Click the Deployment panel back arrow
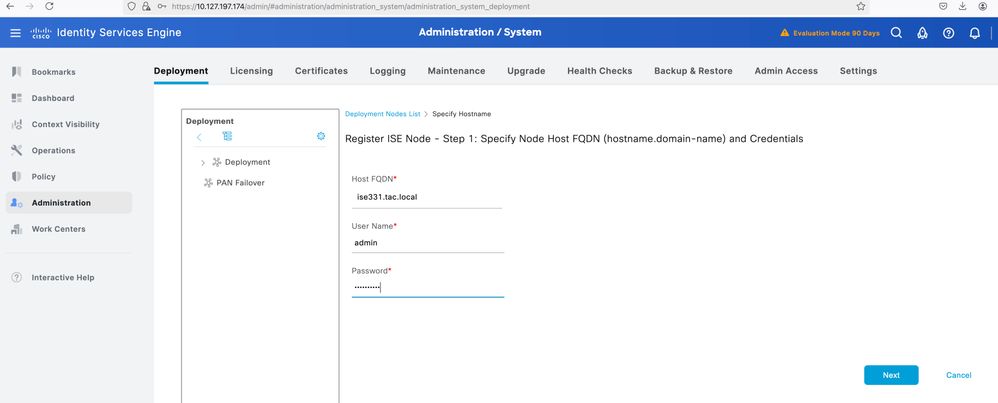Screen dimensions: 998x403 tap(199, 137)
